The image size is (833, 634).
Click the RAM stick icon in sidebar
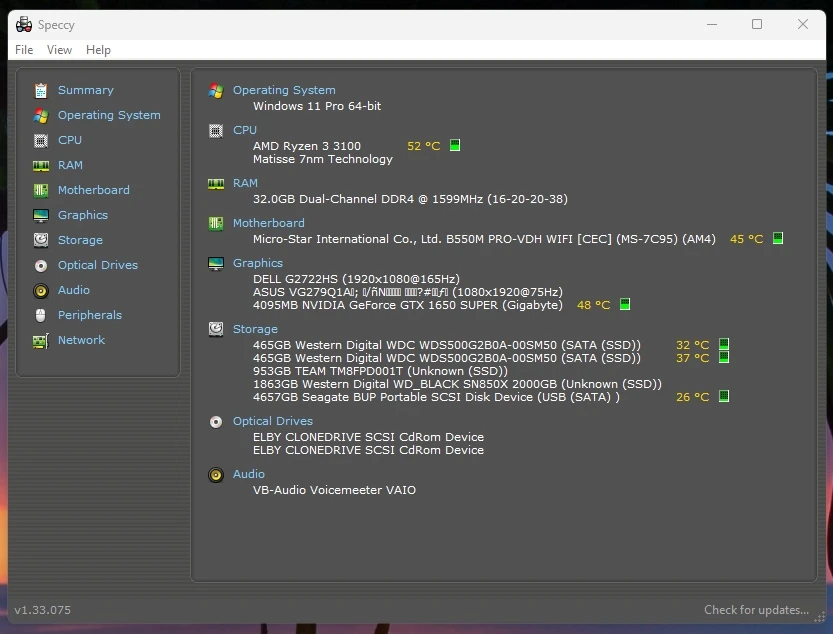click(x=41, y=165)
